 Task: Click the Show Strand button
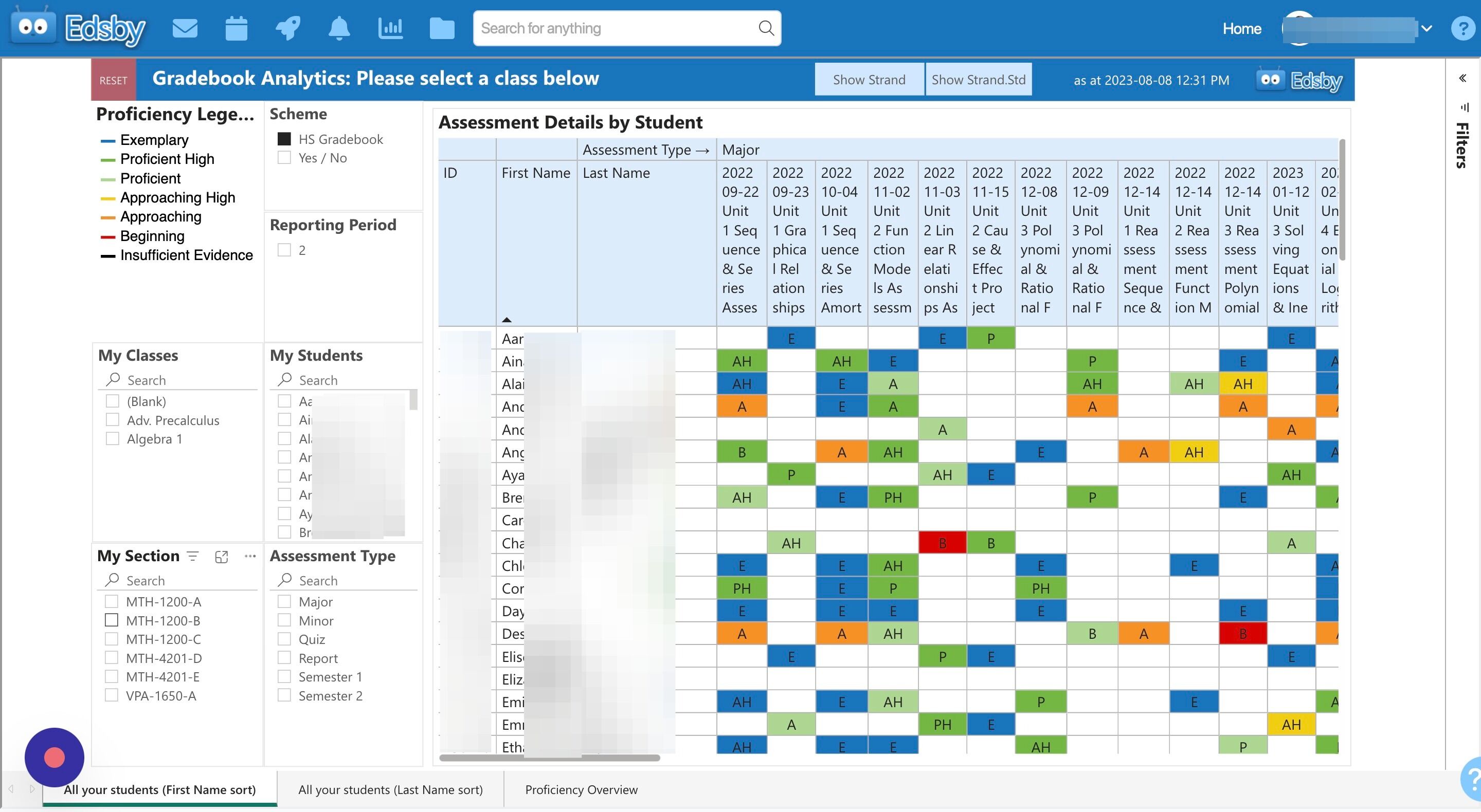(869, 79)
